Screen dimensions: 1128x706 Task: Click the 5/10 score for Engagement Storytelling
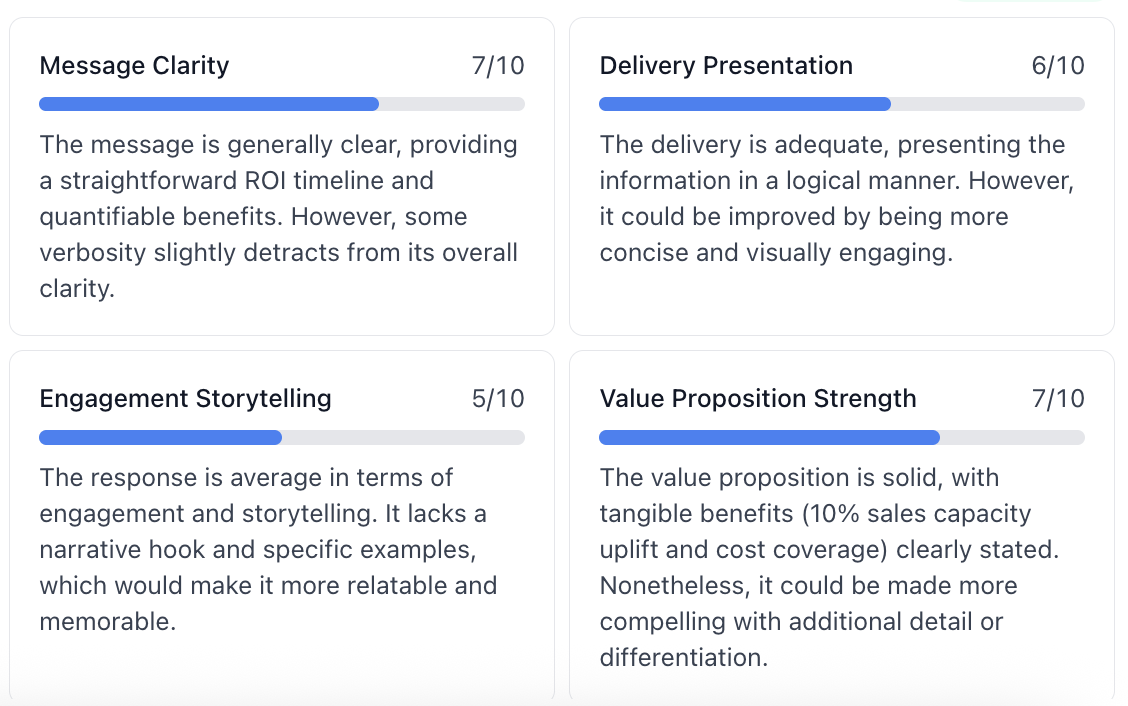[497, 399]
